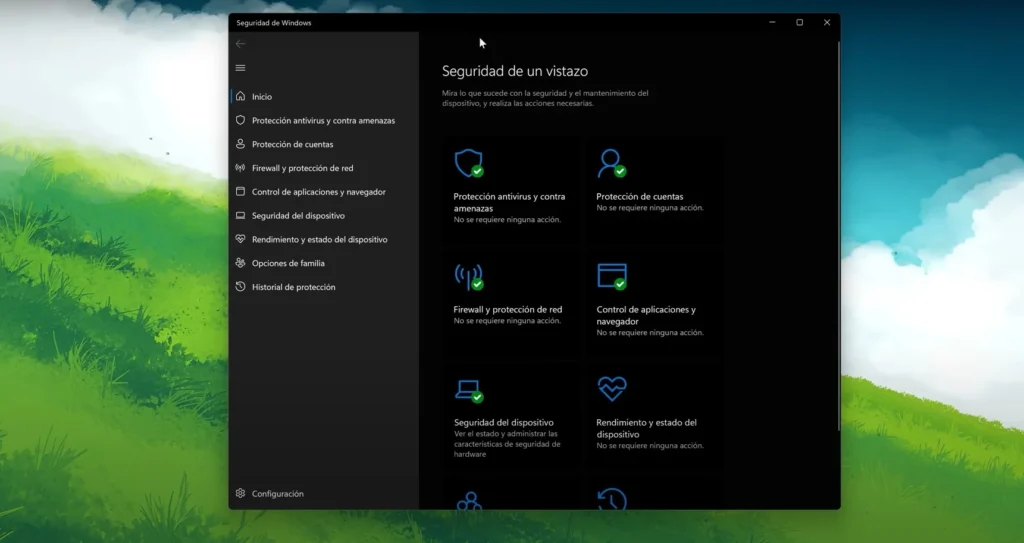Screen dimensions: 1024x543
Task: Click the window icon beside Control de aplicaciones sidebar
Action: click(240, 191)
